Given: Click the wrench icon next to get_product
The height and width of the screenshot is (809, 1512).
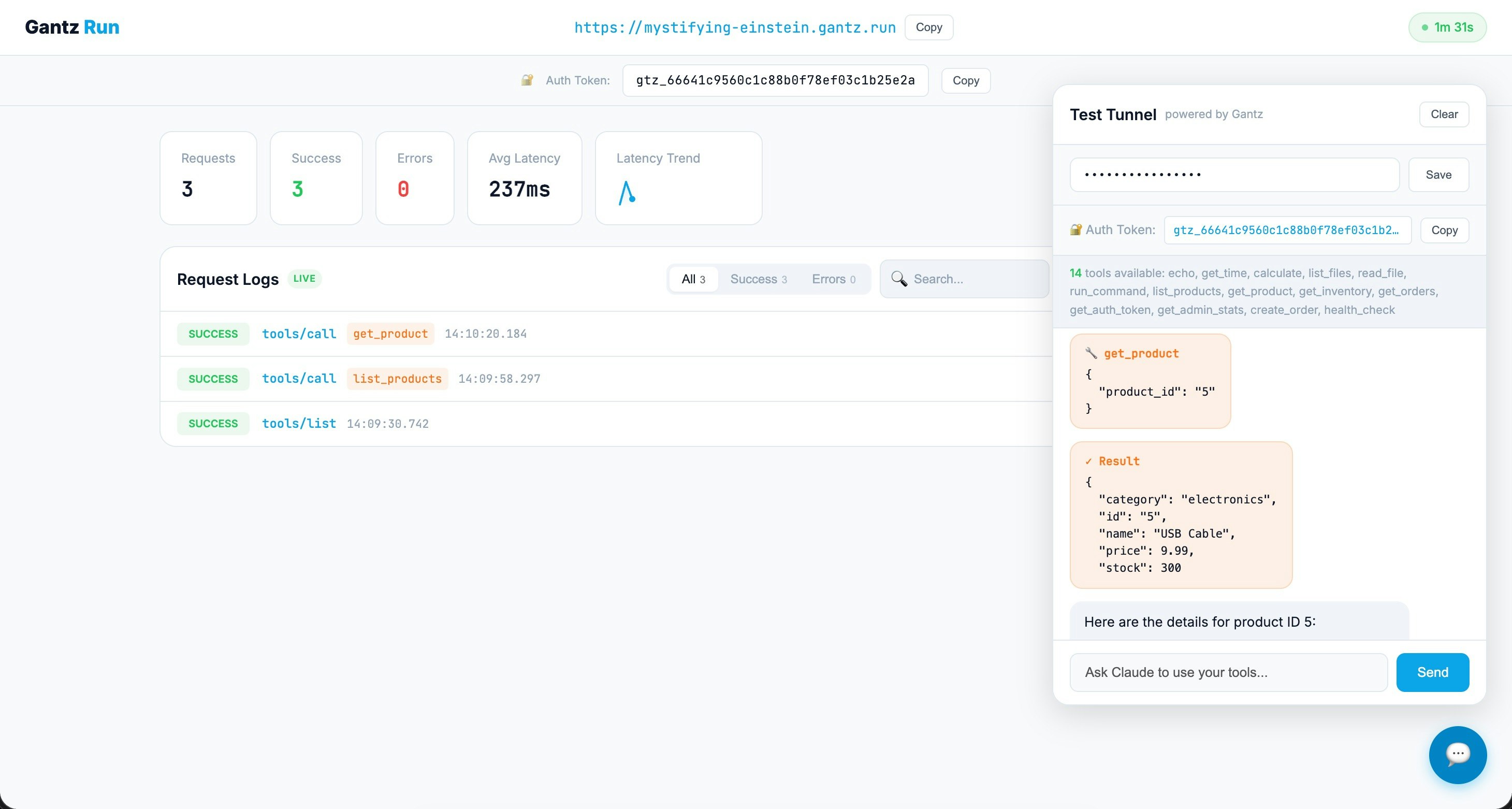Looking at the screenshot, I should pyautogui.click(x=1091, y=353).
